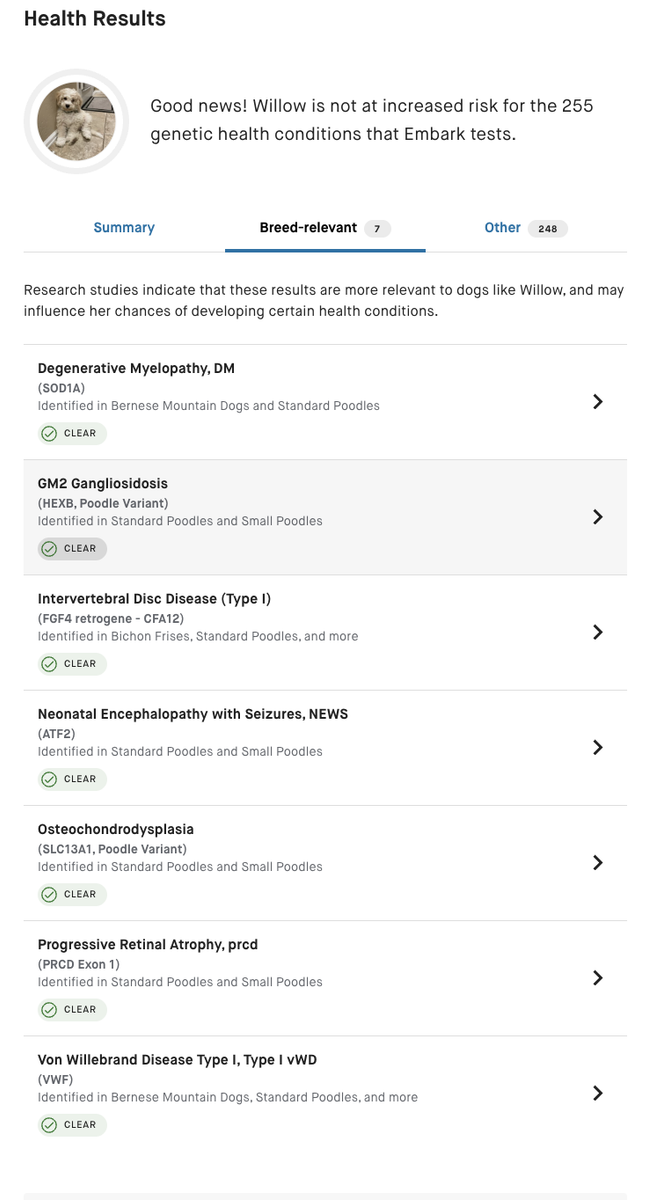Click Clear checkmark icon under Neonatal Encephalopathy
Viewport: 656px width, 1200px height.
[49, 778]
